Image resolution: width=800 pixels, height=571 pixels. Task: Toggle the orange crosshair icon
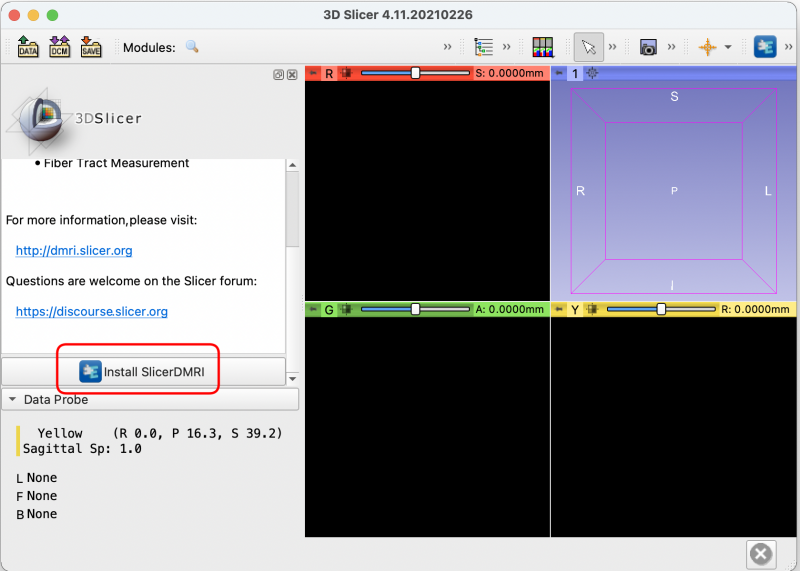click(707, 47)
